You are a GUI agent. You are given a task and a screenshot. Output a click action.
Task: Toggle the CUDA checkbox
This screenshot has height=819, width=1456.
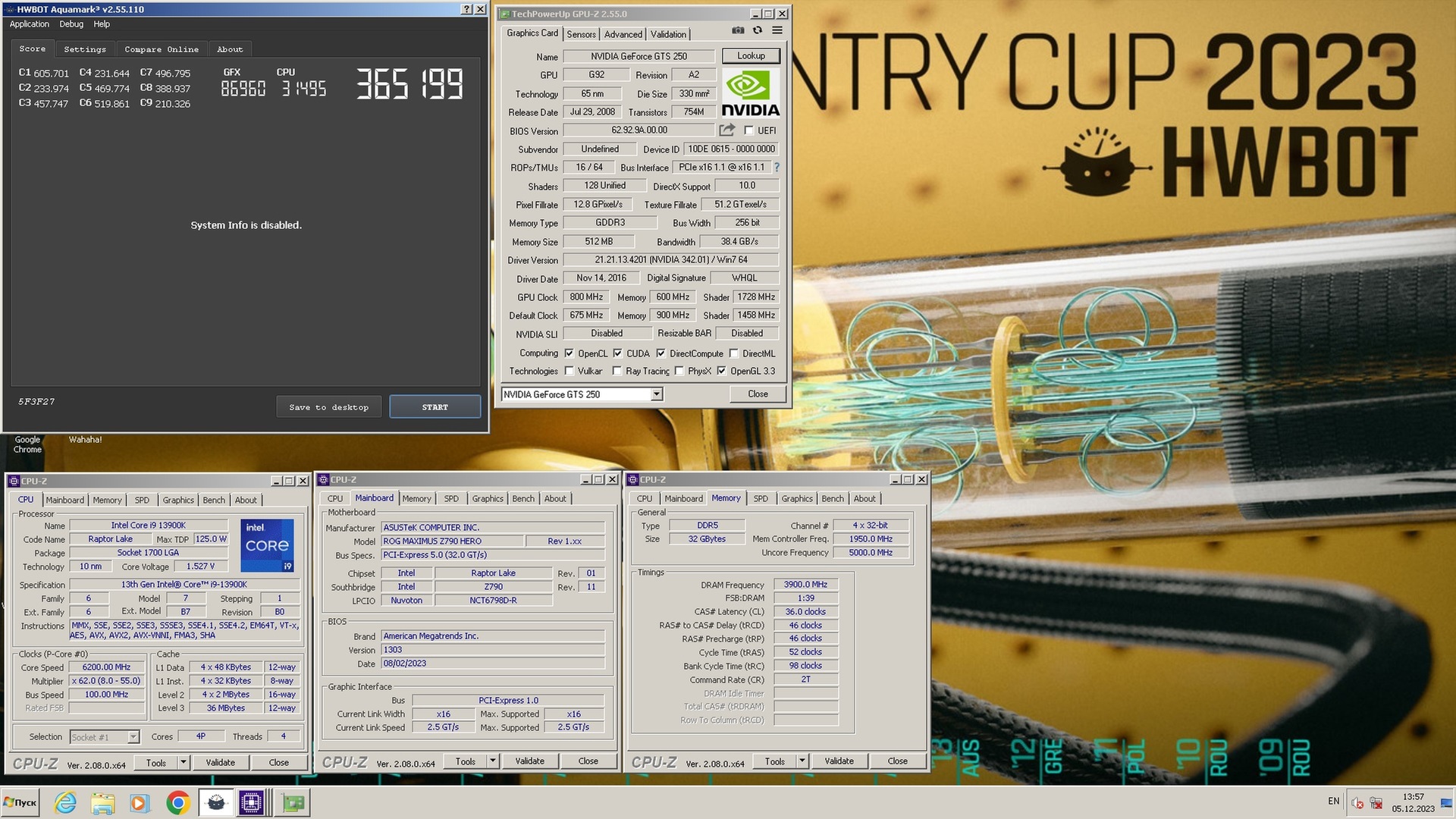[x=617, y=353]
